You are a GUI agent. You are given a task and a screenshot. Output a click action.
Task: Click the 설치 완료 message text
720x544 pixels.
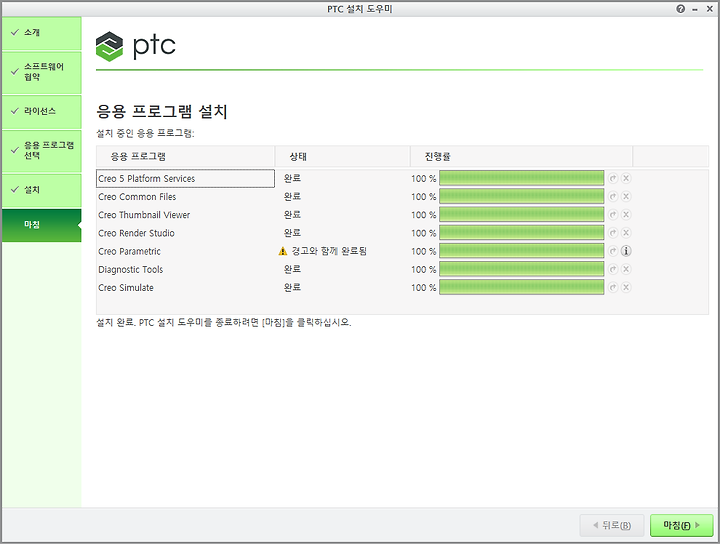tap(224, 322)
